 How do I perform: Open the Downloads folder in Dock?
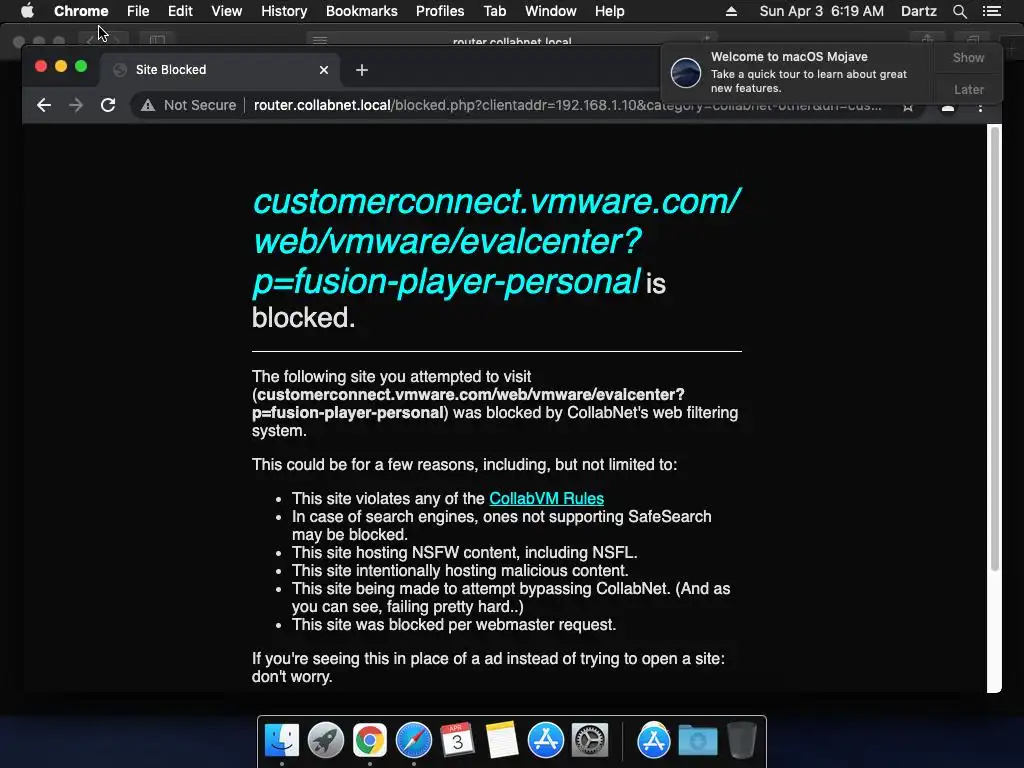[697, 741]
